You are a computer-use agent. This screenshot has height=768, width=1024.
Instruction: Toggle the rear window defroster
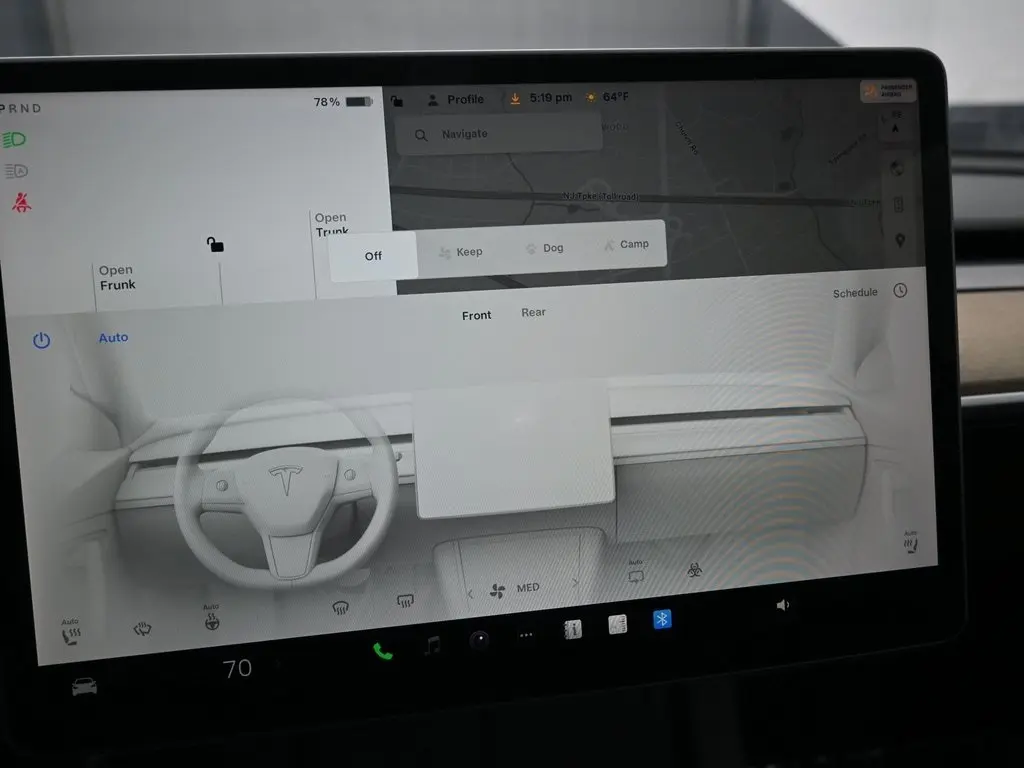coord(405,601)
